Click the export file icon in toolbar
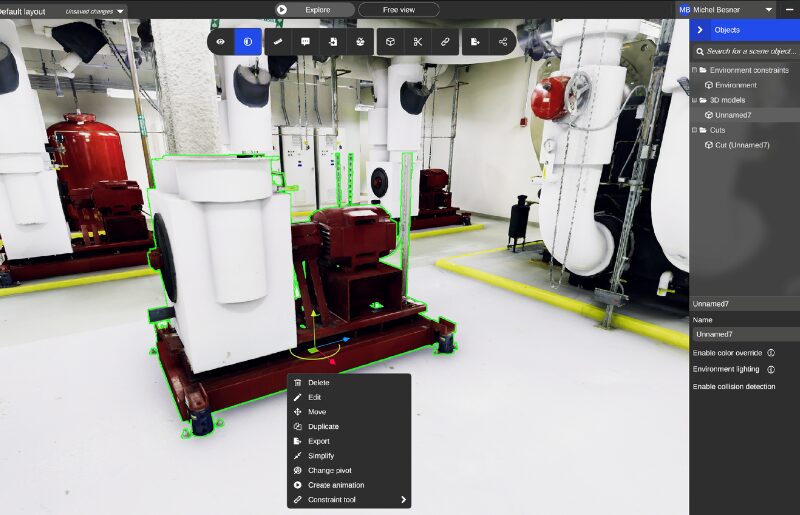The width and height of the screenshot is (800, 515). [x=475, y=42]
